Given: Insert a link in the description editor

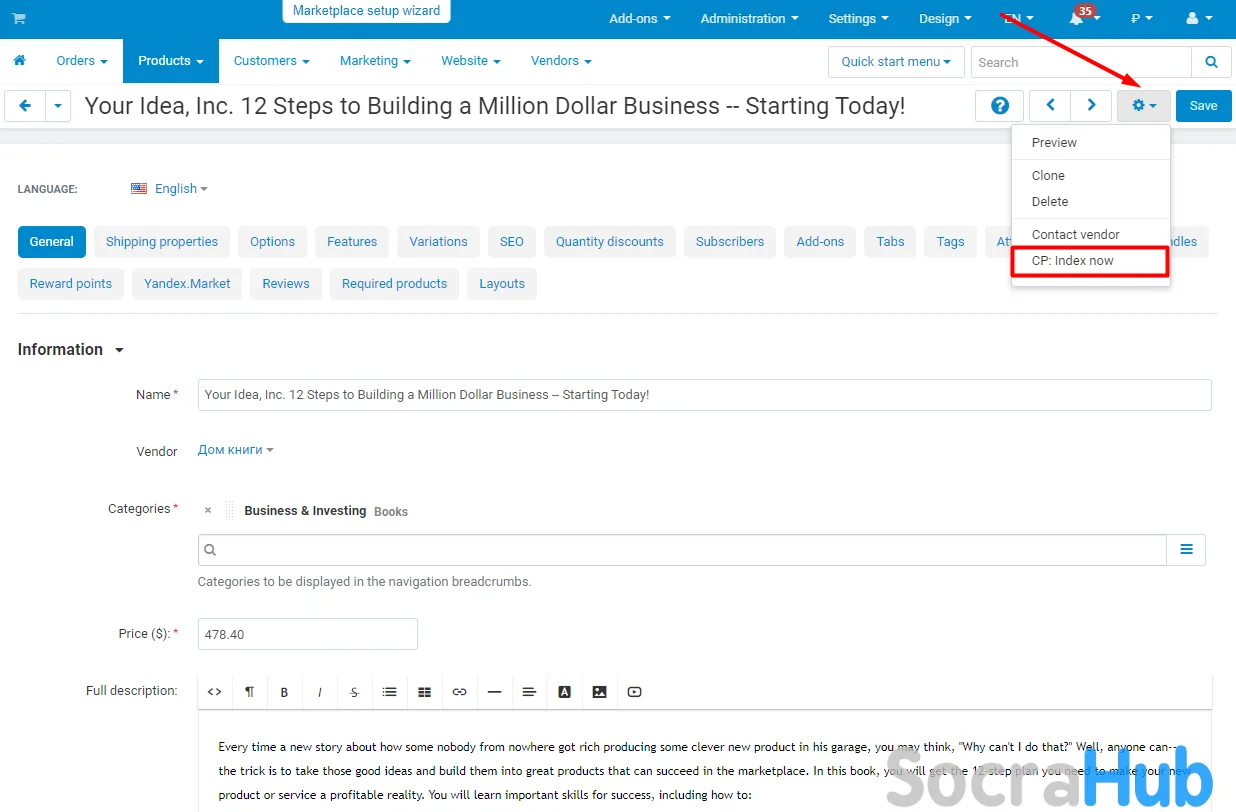Looking at the screenshot, I should coord(459,692).
